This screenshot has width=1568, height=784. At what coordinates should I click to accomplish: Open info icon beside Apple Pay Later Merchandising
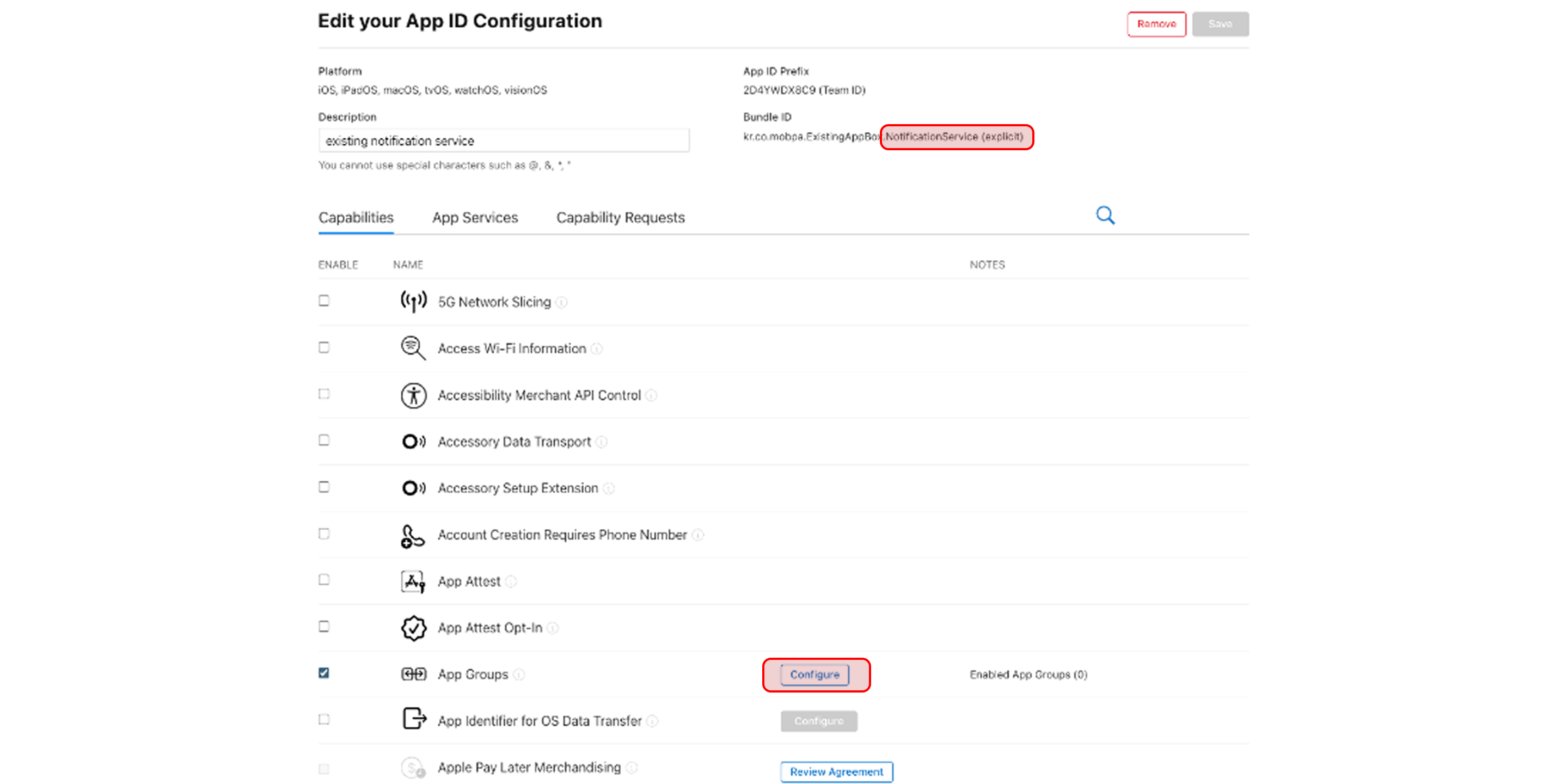[632, 768]
